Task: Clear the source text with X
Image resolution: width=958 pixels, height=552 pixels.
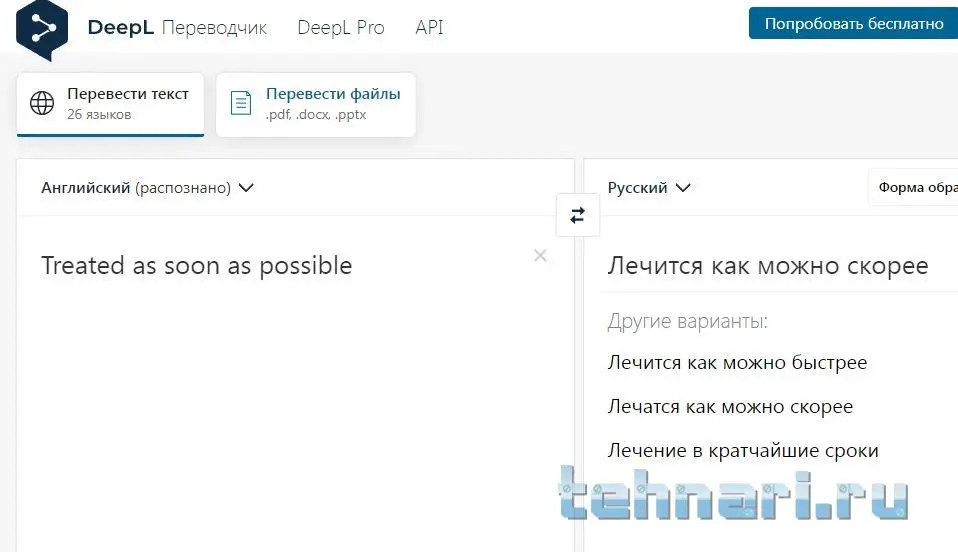Action: pyautogui.click(x=540, y=256)
